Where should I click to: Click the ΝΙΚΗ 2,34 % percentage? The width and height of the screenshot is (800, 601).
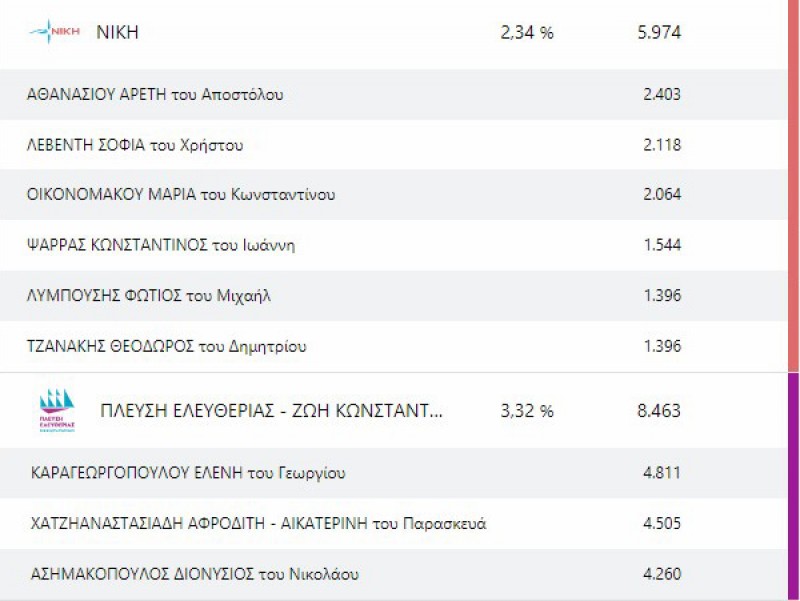pos(527,33)
